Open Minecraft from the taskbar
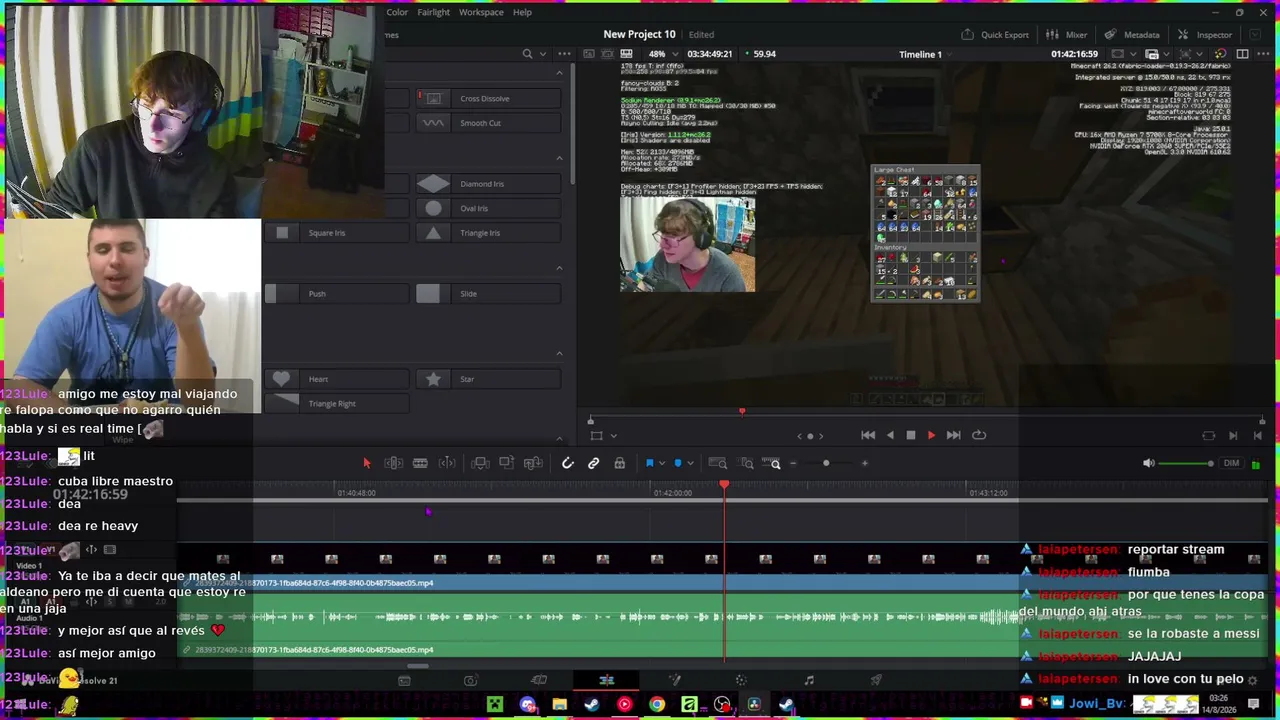The image size is (1280, 720). coord(495,705)
